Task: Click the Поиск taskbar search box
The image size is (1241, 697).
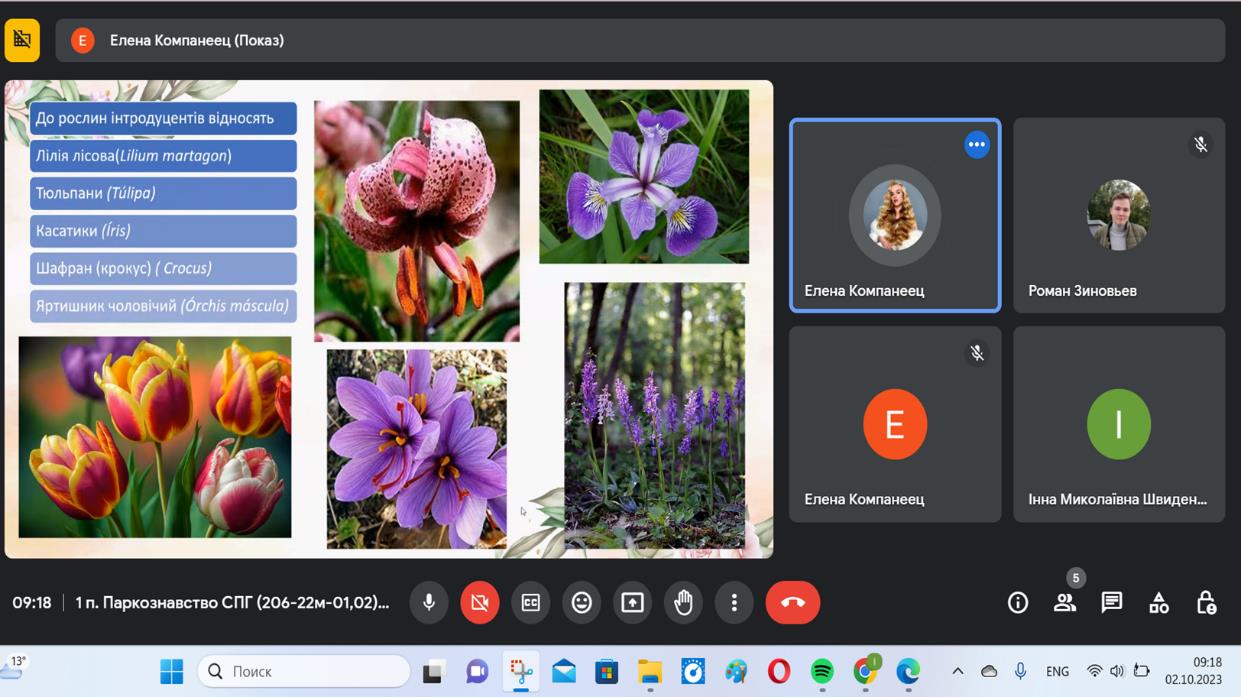Action: pos(305,671)
